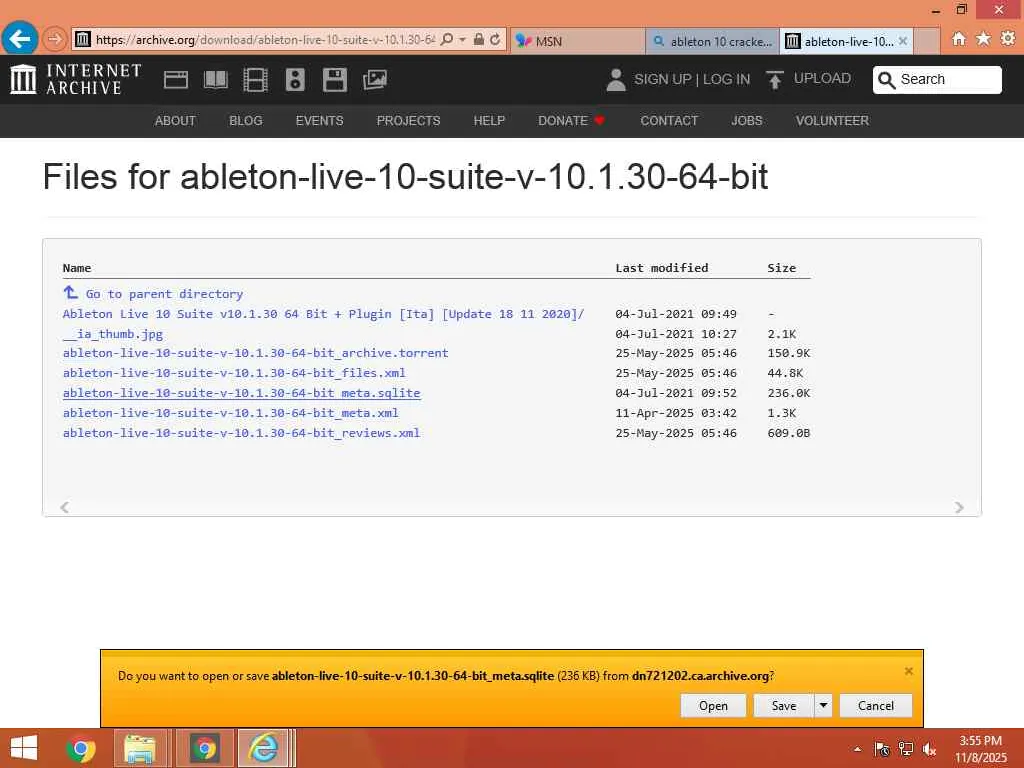Image resolution: width=1024 pixels, height=768 pixels.
Task: Open the PROJECTS menu item
Action: [408, 121]
